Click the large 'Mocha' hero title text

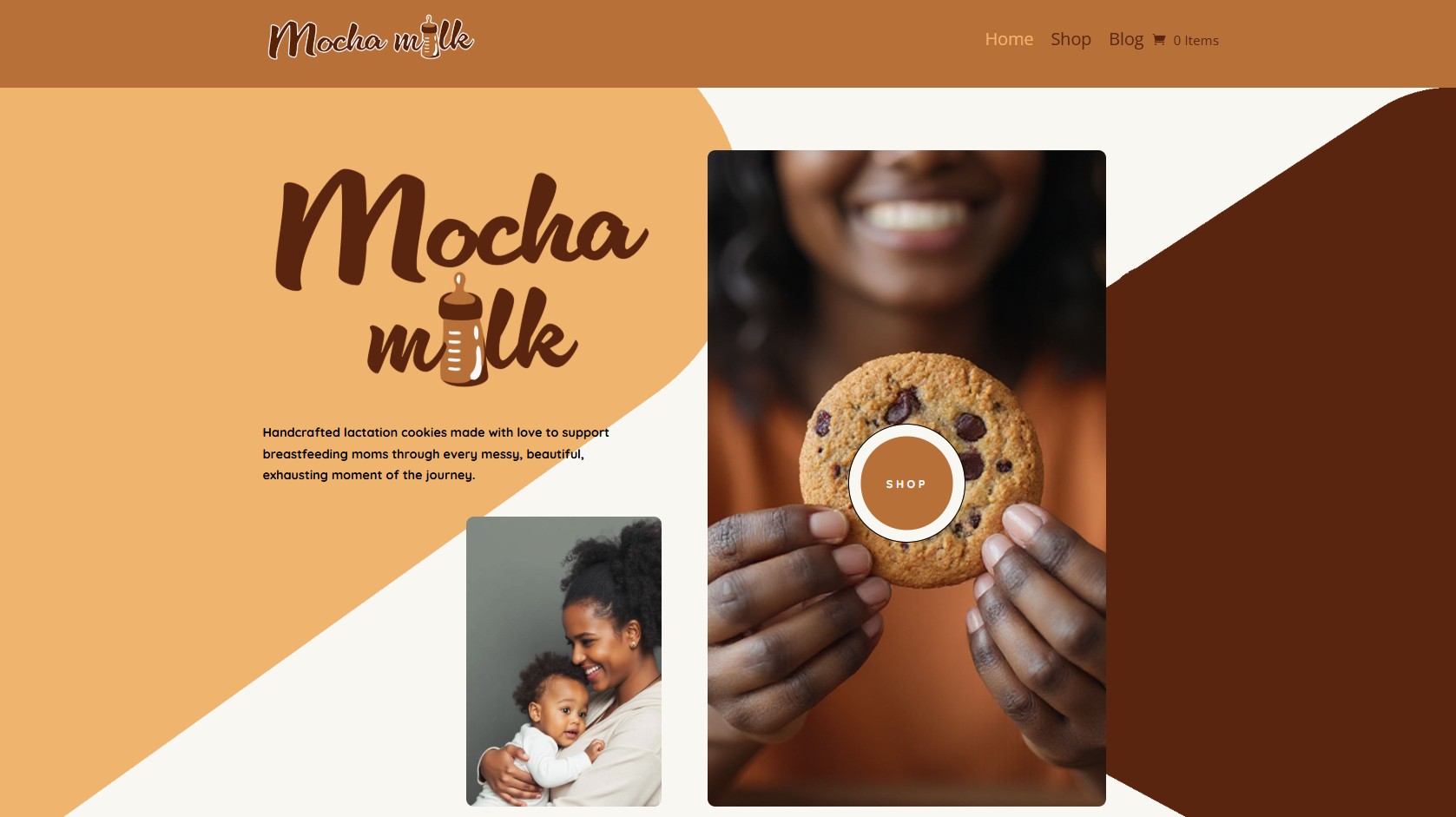461,227
